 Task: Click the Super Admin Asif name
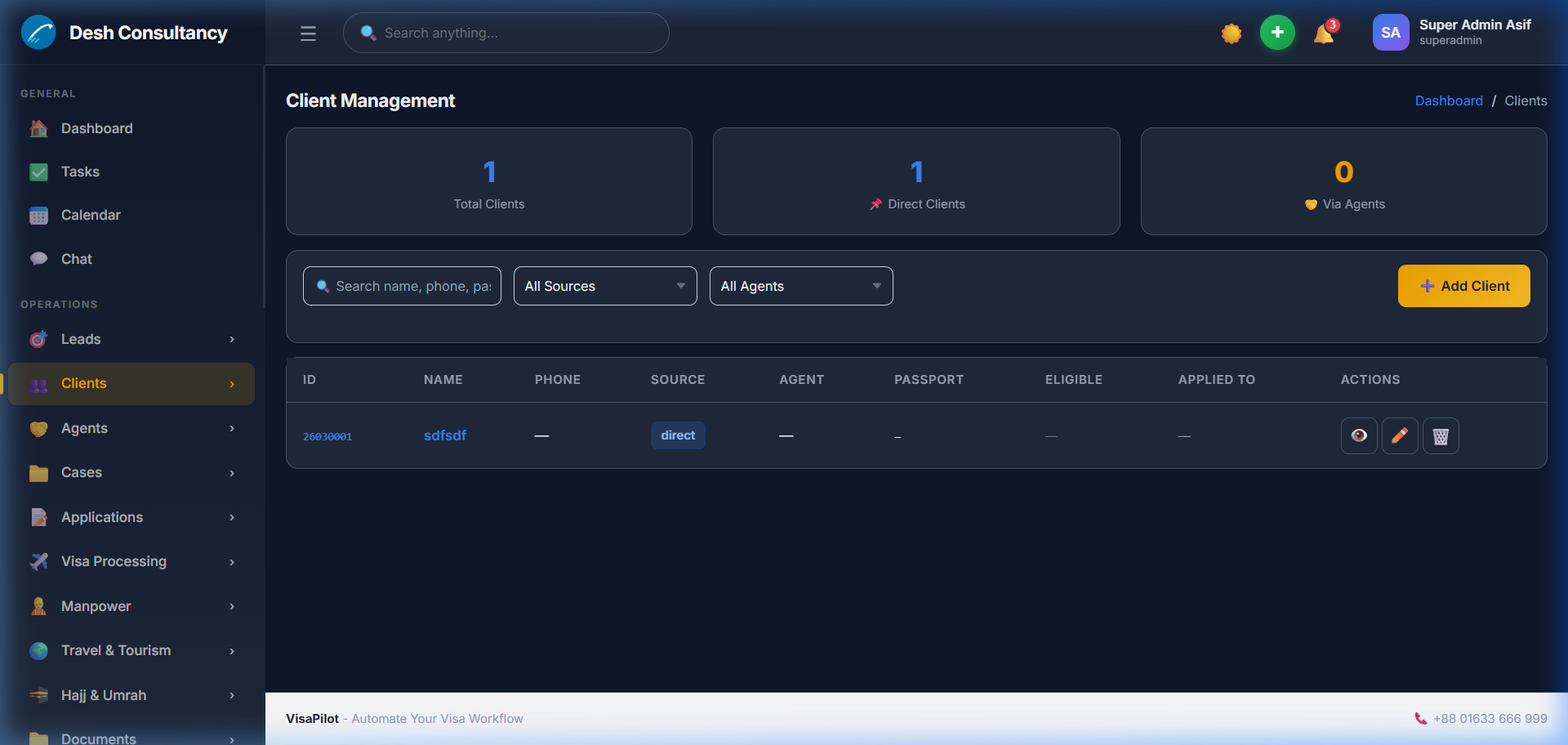coord(1475,25)
